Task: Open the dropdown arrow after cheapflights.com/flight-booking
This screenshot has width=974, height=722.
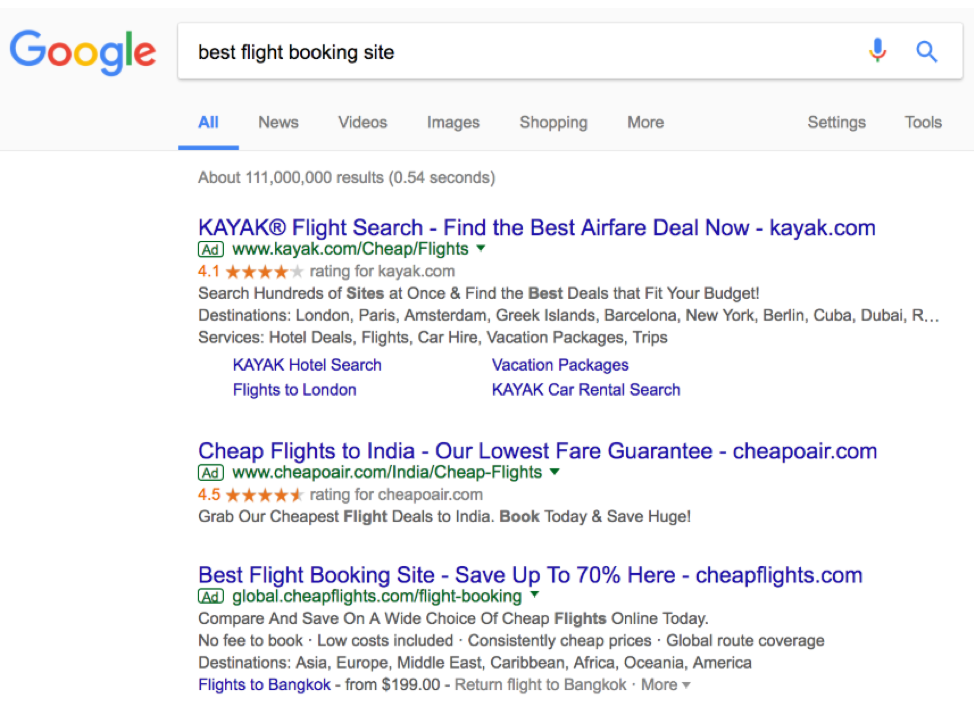Action: pos(535,595)
